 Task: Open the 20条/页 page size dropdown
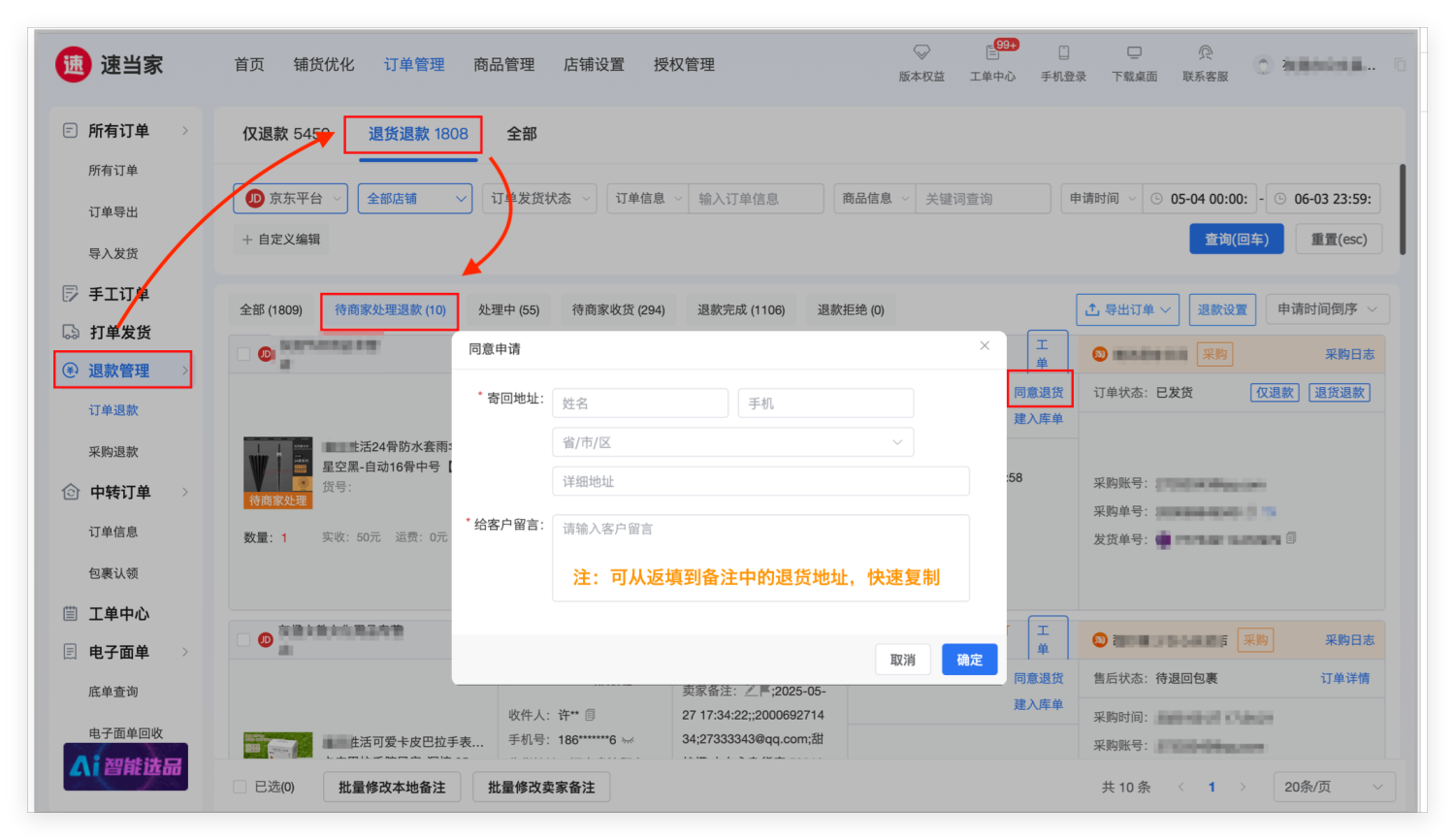[1333, 787]
